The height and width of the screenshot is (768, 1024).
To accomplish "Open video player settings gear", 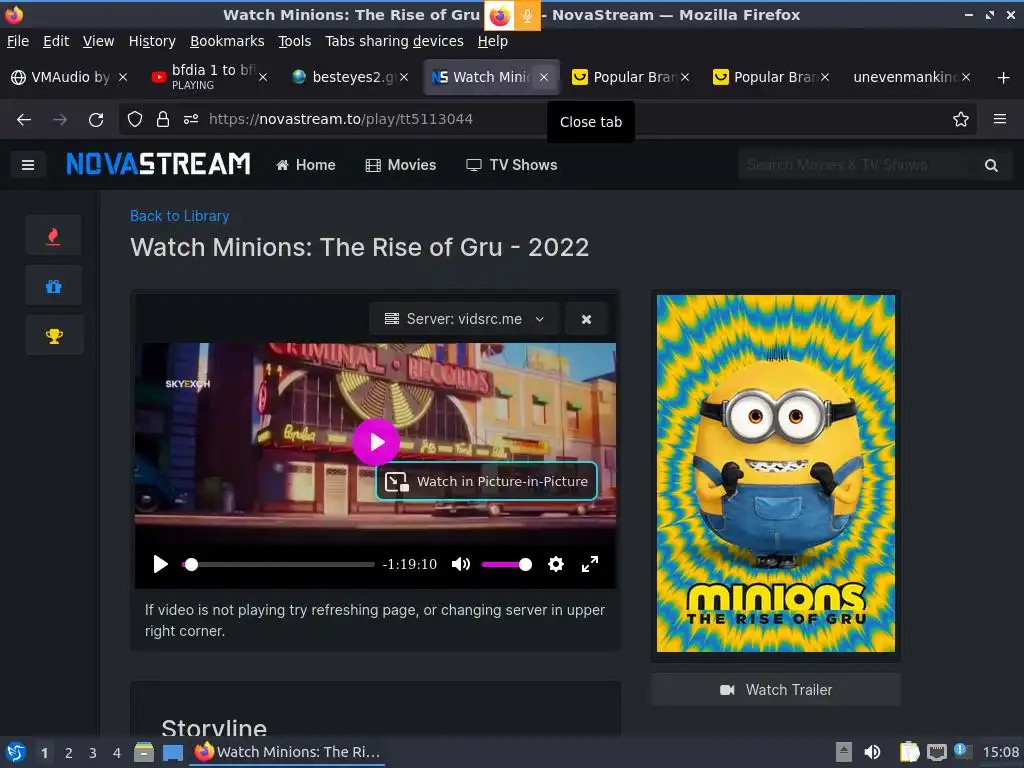I will [556, 564].
